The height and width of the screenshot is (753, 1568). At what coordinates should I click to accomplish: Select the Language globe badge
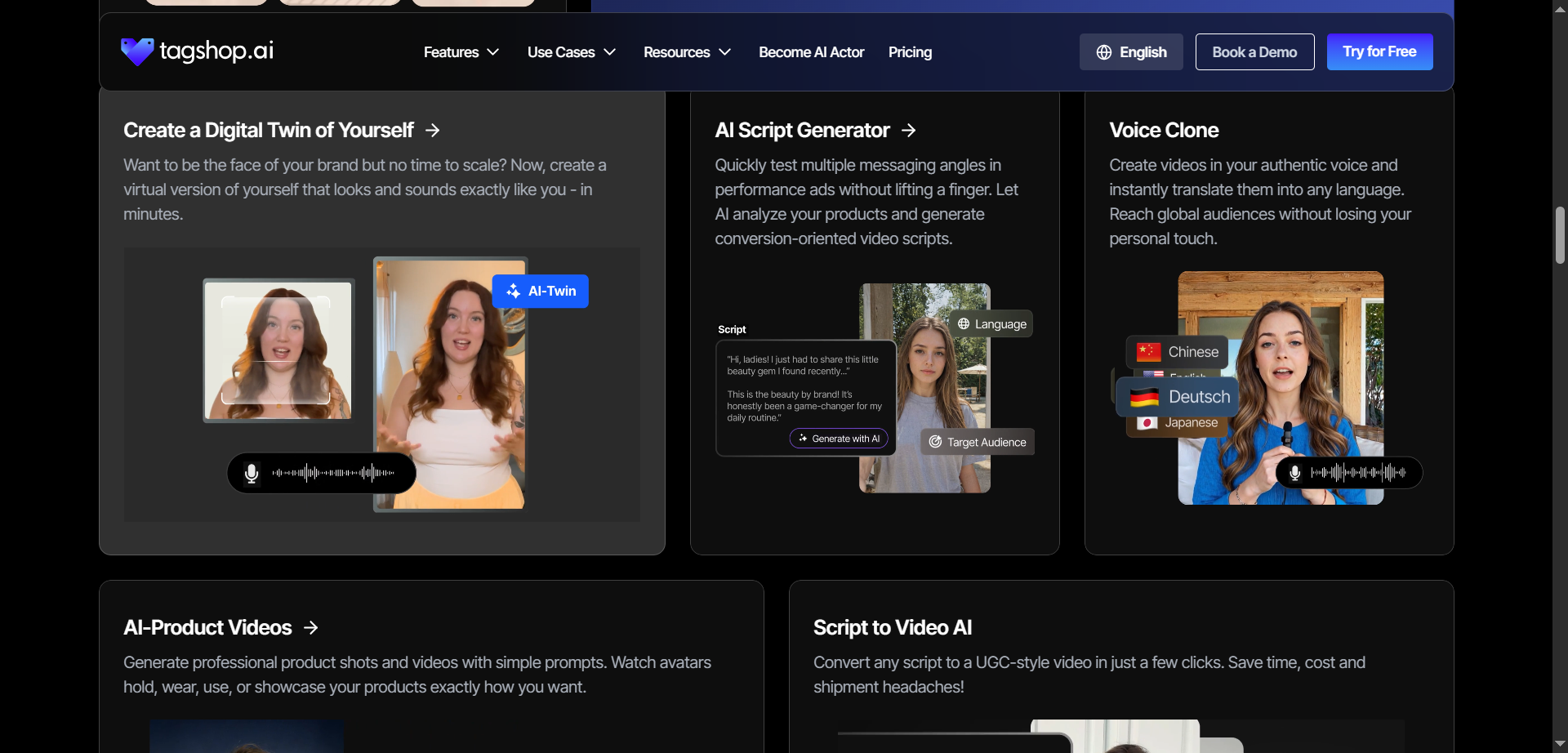[x=991, y=323]
